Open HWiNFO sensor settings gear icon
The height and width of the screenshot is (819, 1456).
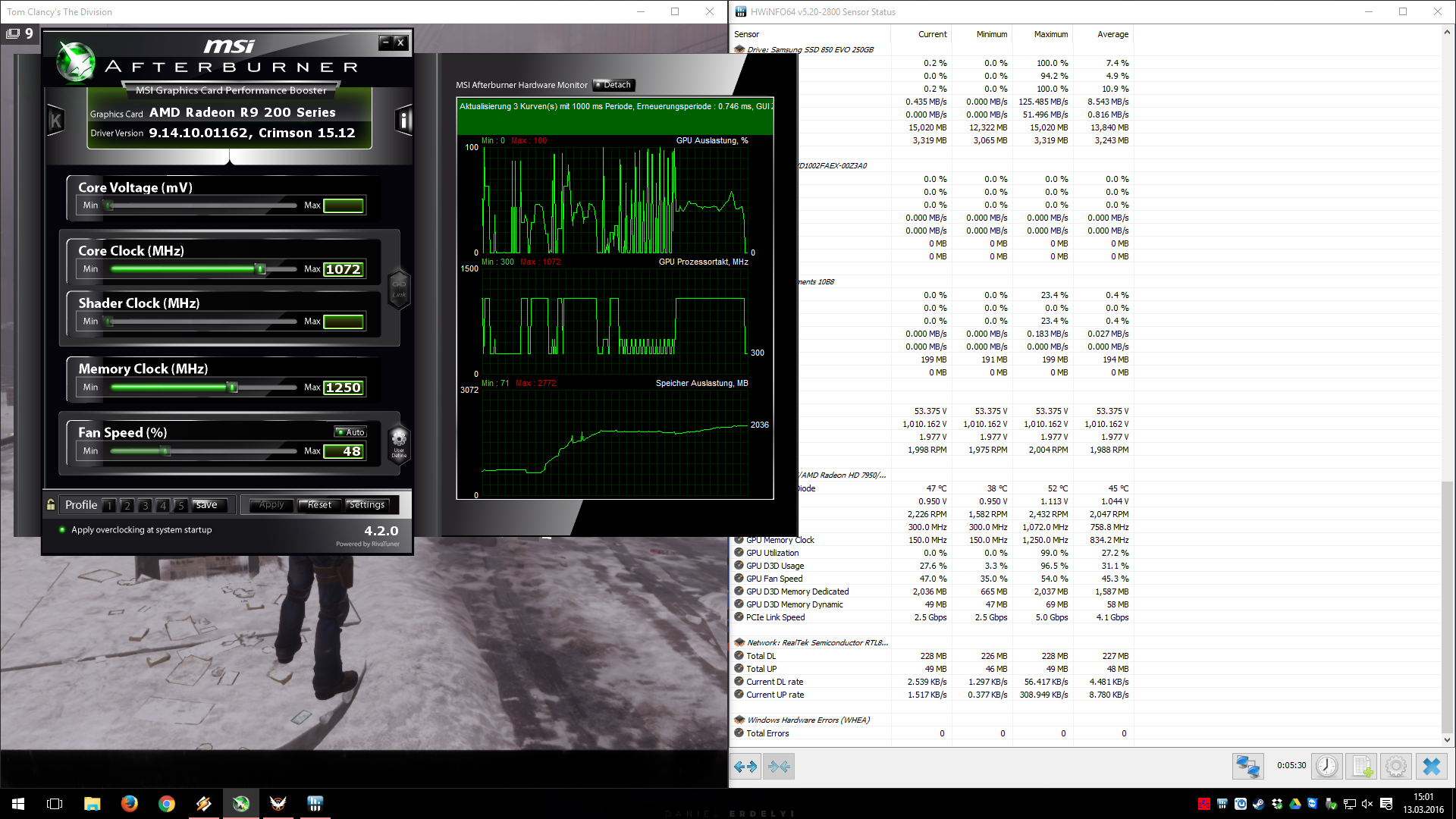[x=1396, y=767]
